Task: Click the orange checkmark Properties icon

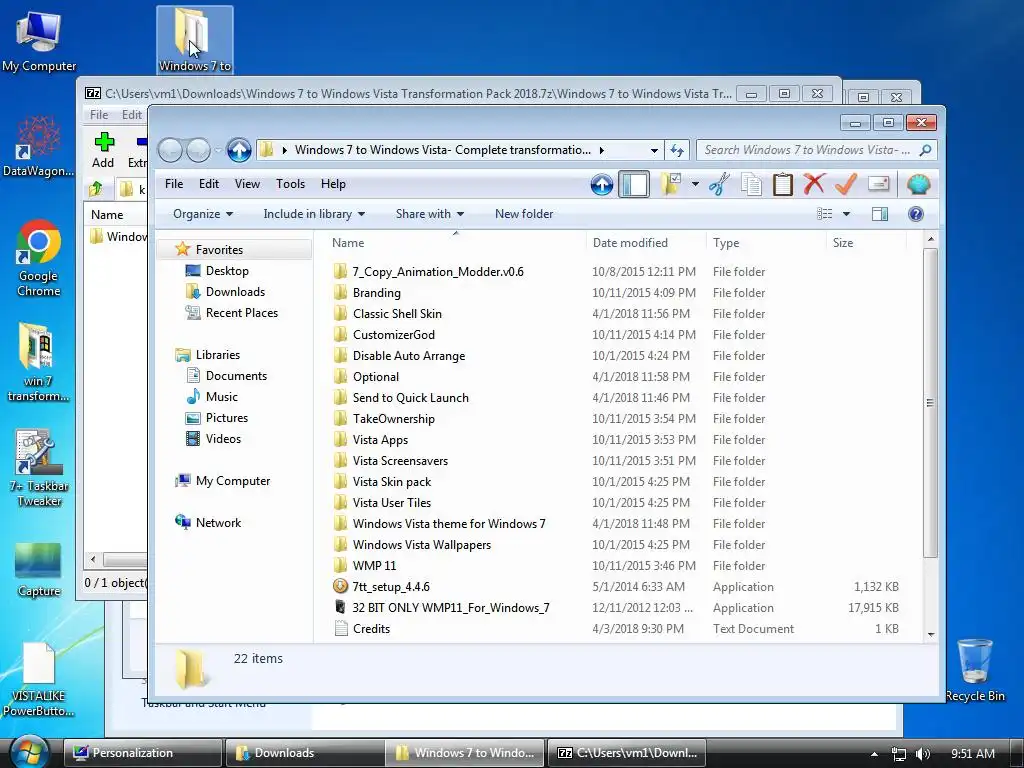Action: (846, 184)
